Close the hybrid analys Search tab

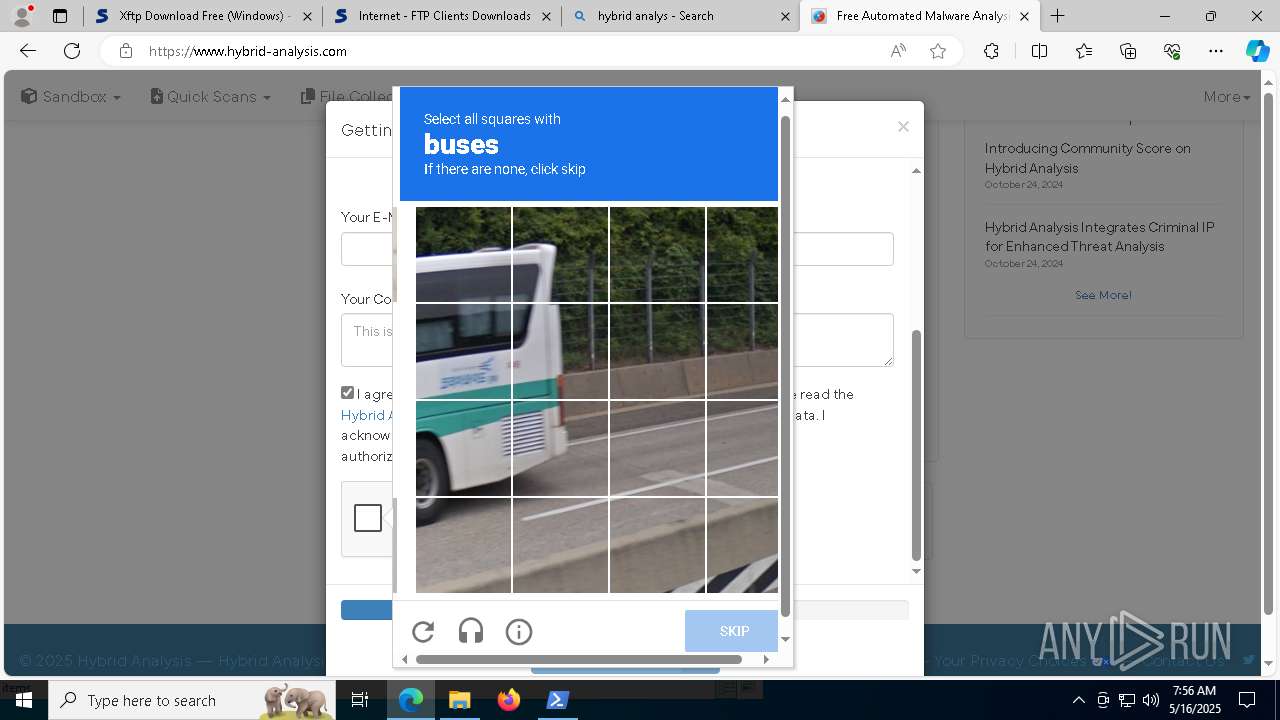pyautogui.click(x=785, y=16)
